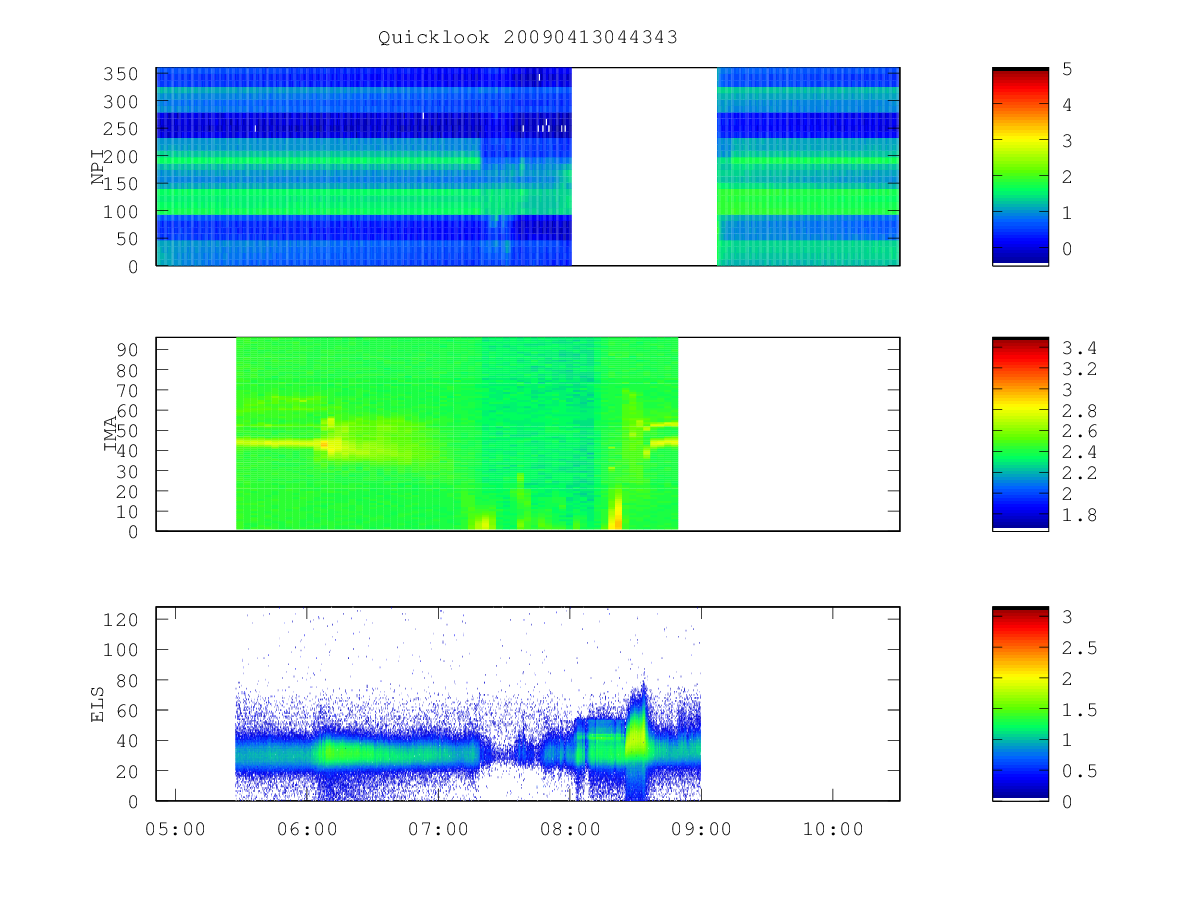The height and width of the screenshot is (900, 1200).
Task: Click the 60 tick on IMA axis
Action: [x=127, y=410]
